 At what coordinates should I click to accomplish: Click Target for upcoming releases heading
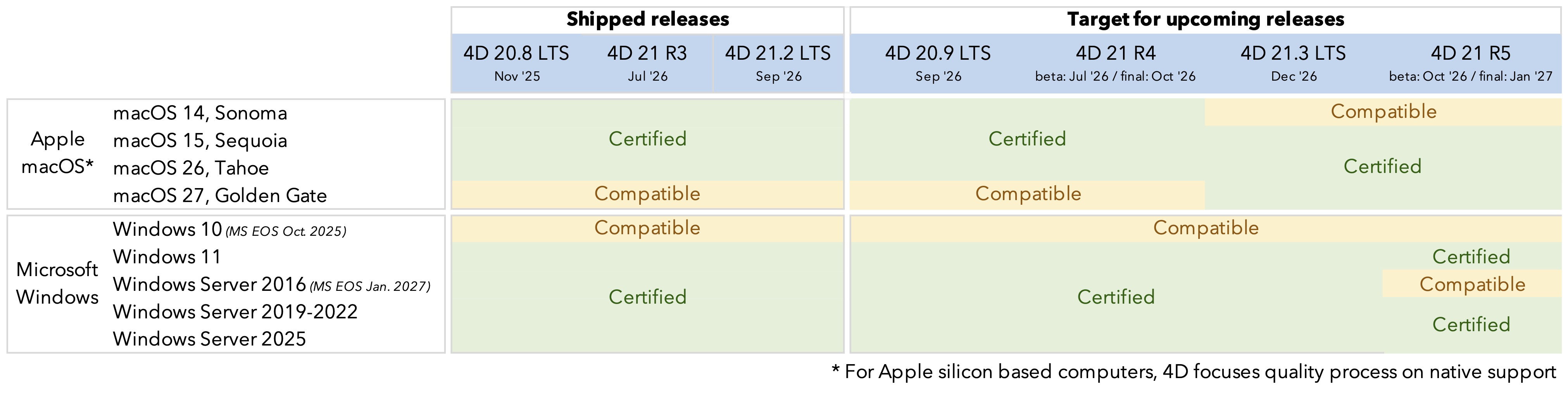tap(1205, 19)
